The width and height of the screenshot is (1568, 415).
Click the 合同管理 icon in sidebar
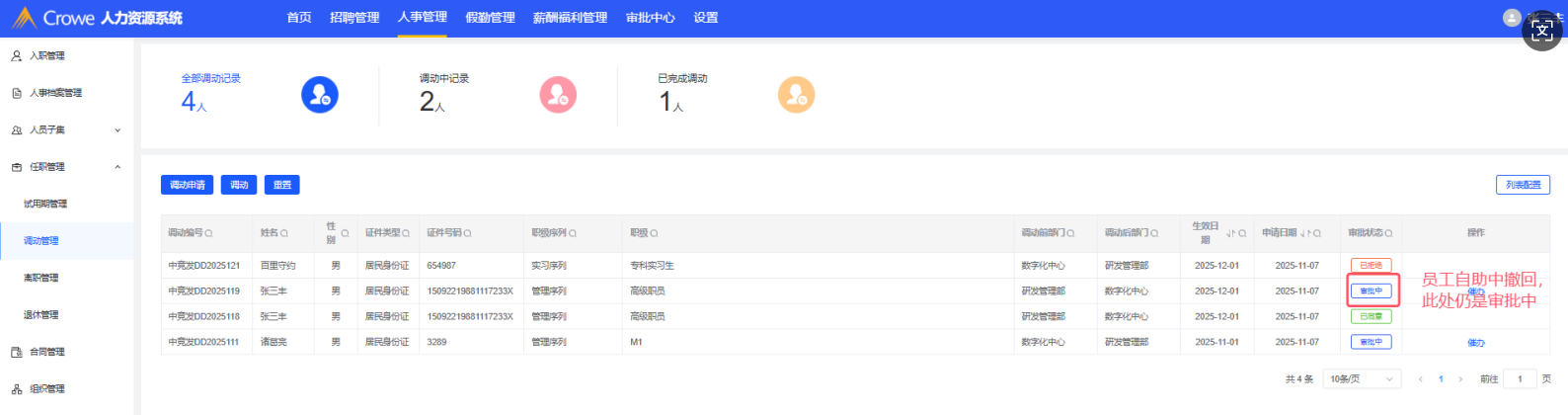pyautogui.click(x=17, y=352)
